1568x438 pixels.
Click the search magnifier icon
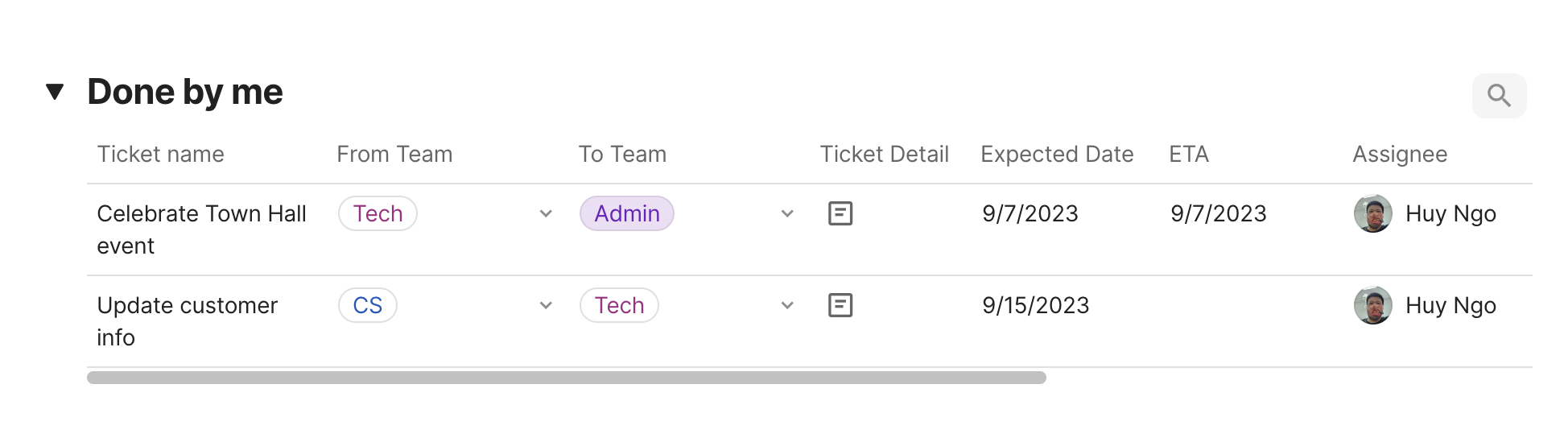(x=1499, y=96)
